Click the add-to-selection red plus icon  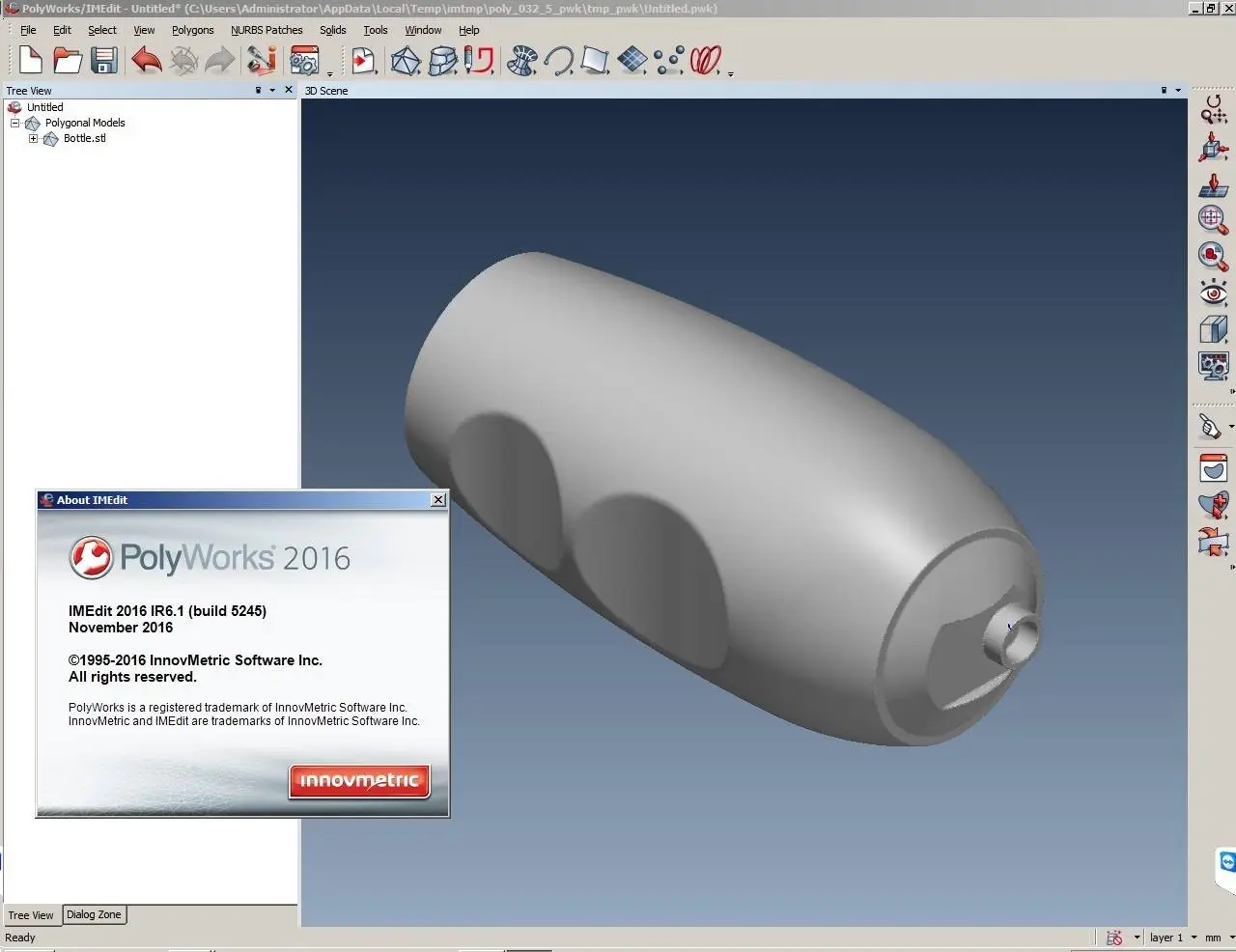coord(1214,505)
